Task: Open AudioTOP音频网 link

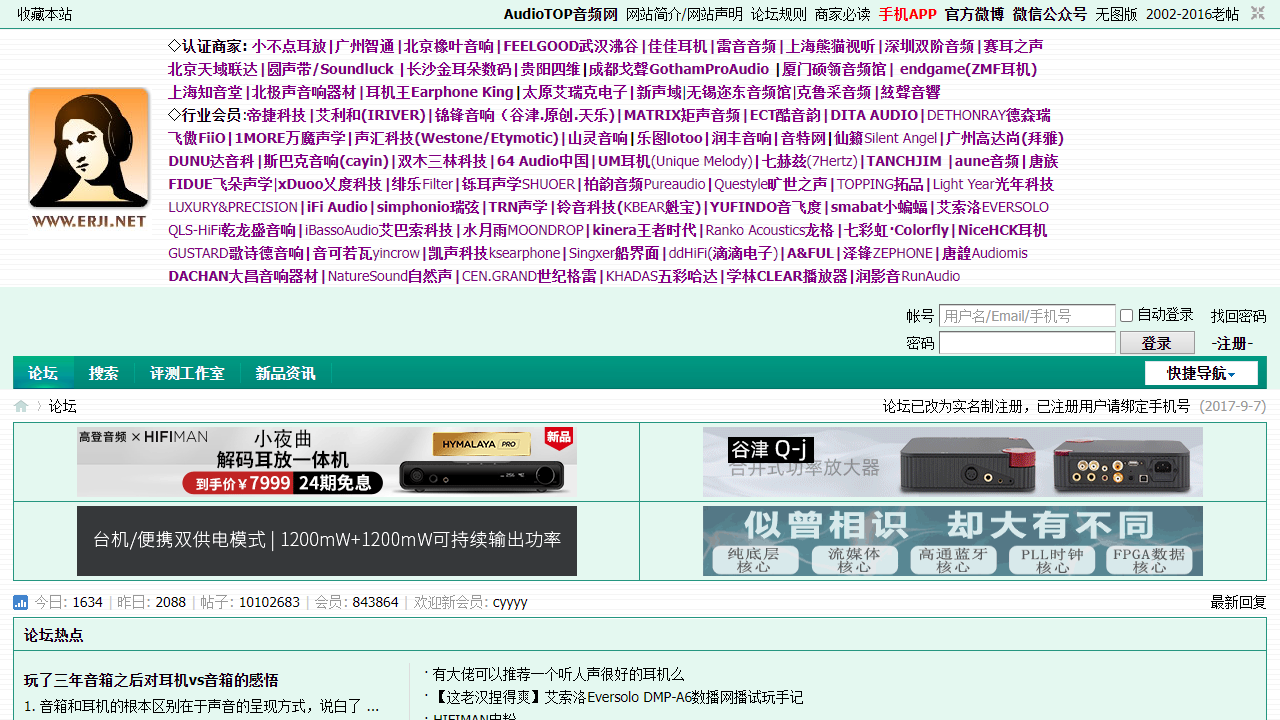Action: click(x=560, y=14)
